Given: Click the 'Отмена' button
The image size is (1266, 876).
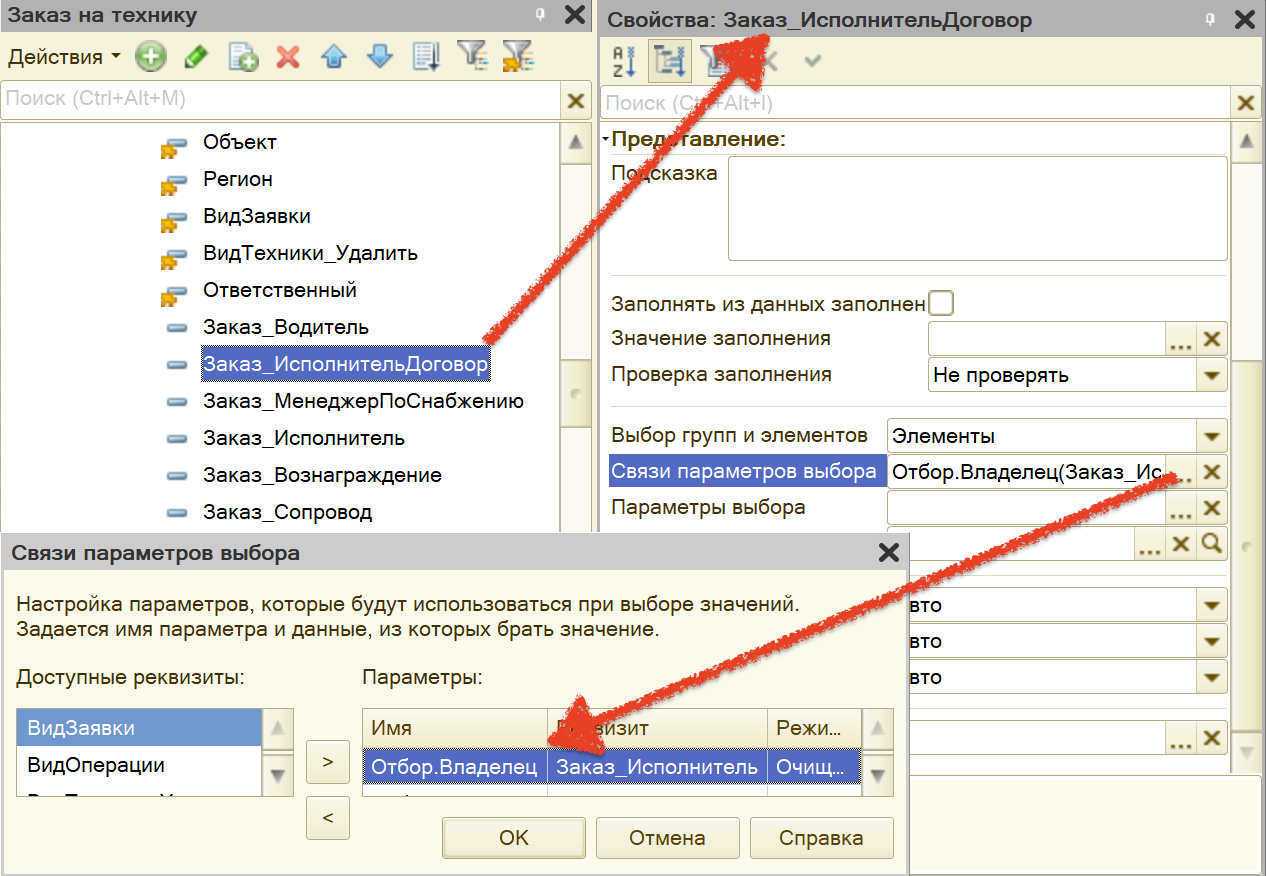Looking at the screenshot, I should (x=667, y=838).
